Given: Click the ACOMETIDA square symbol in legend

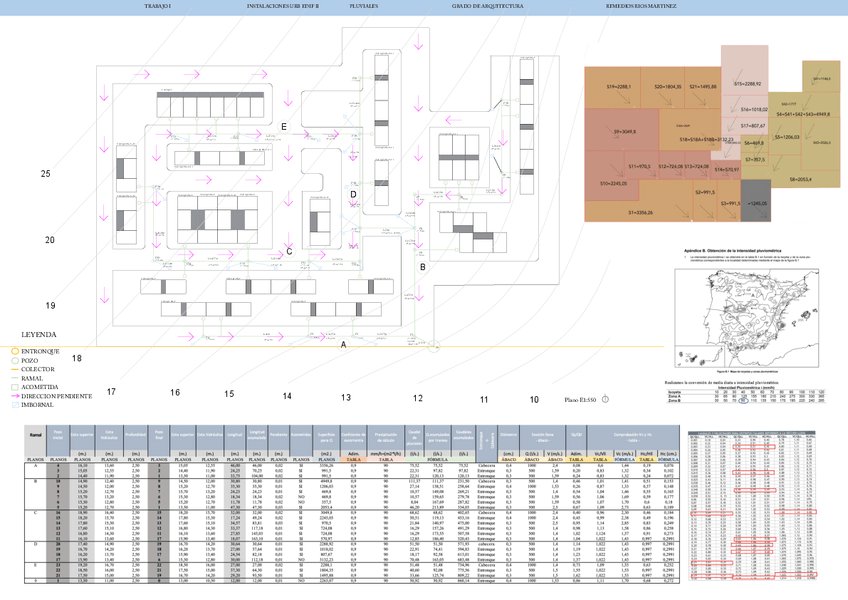Looking at the screenshot, I should click(14, 388).
